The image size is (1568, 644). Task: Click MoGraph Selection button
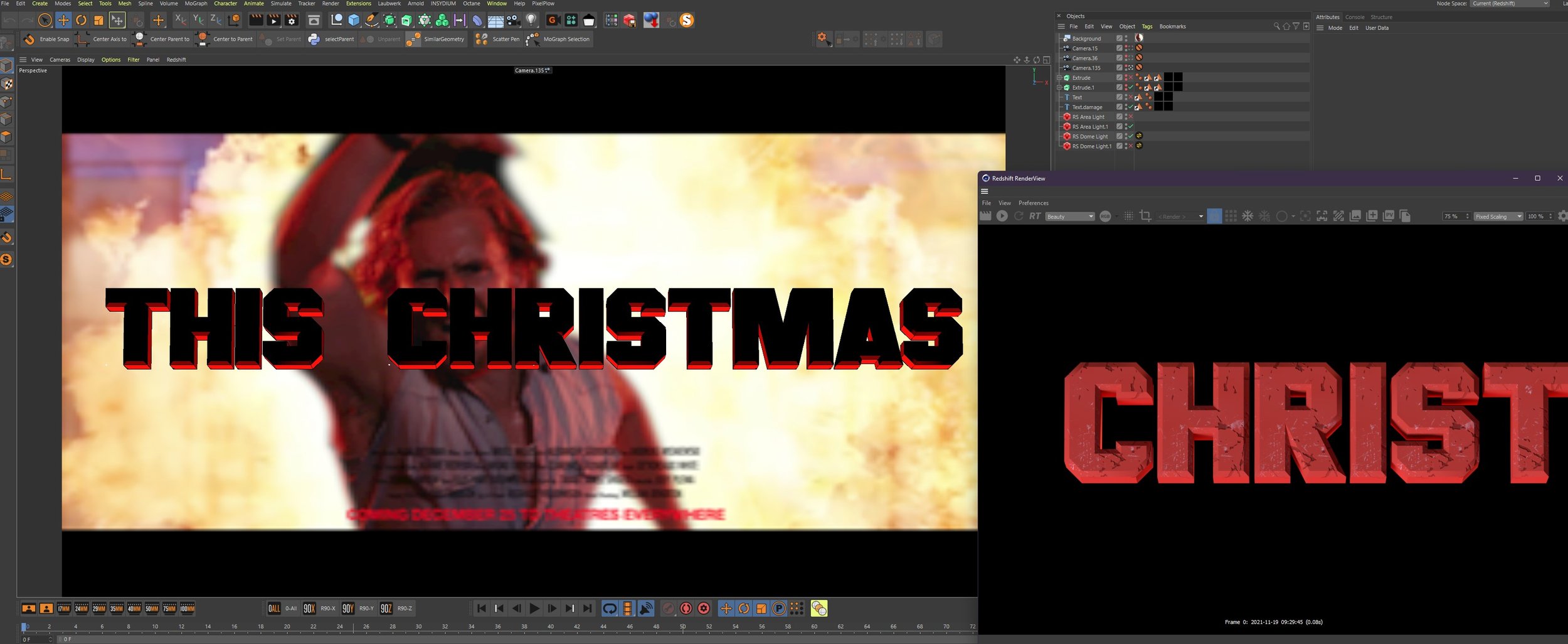[559, 39]
